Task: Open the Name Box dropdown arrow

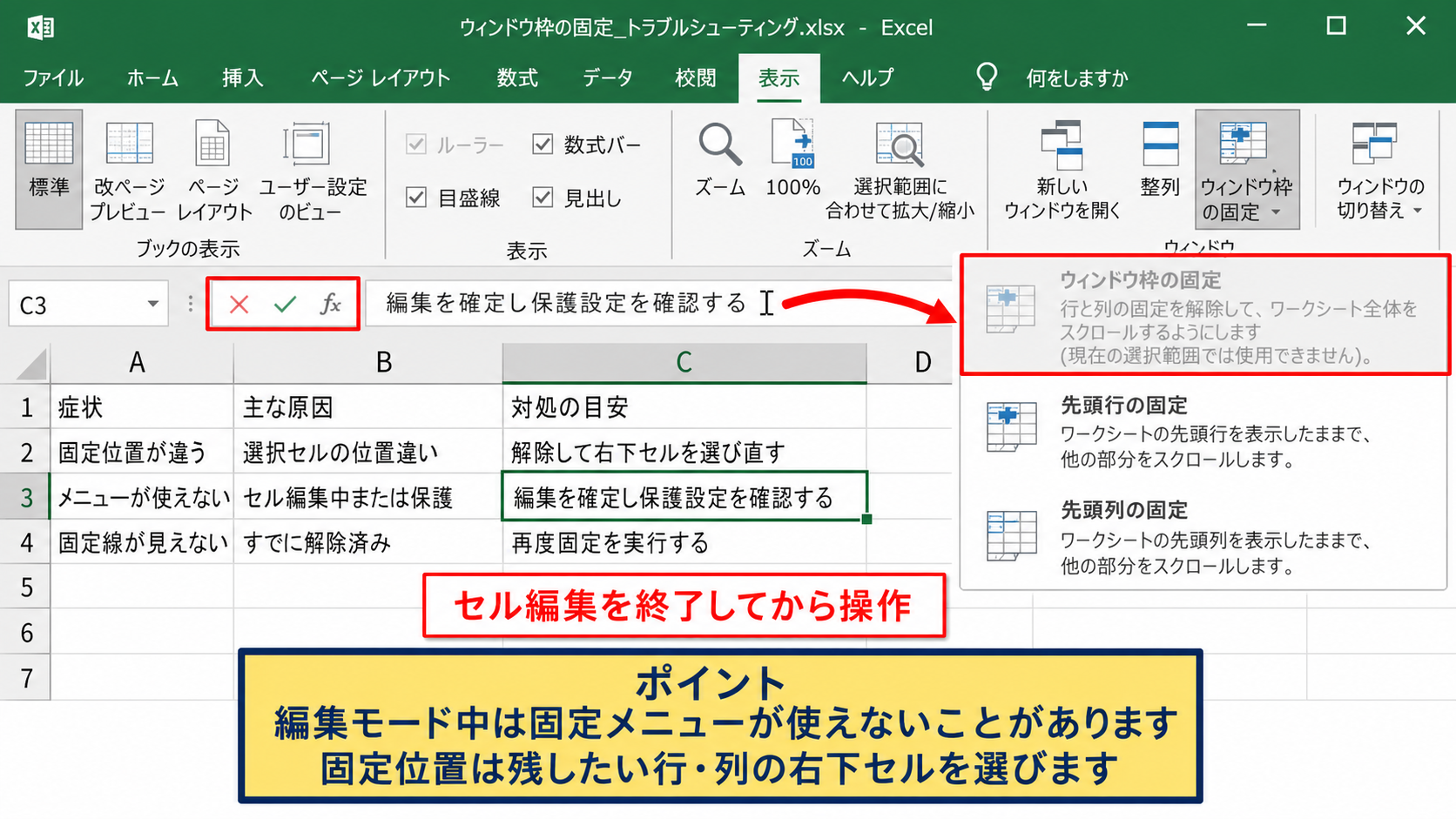Action: point(152,304)
